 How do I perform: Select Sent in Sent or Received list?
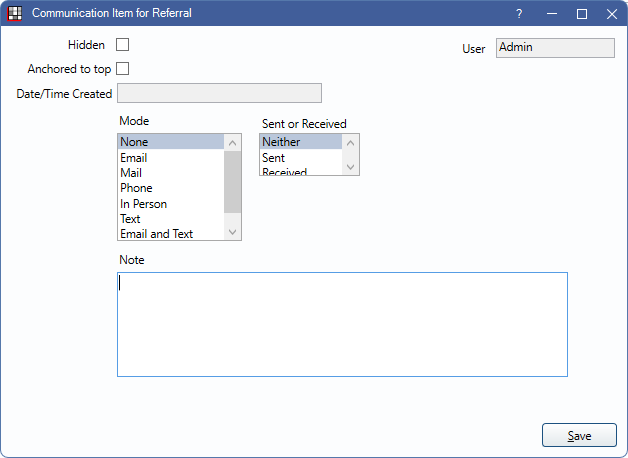coord(273,158)
